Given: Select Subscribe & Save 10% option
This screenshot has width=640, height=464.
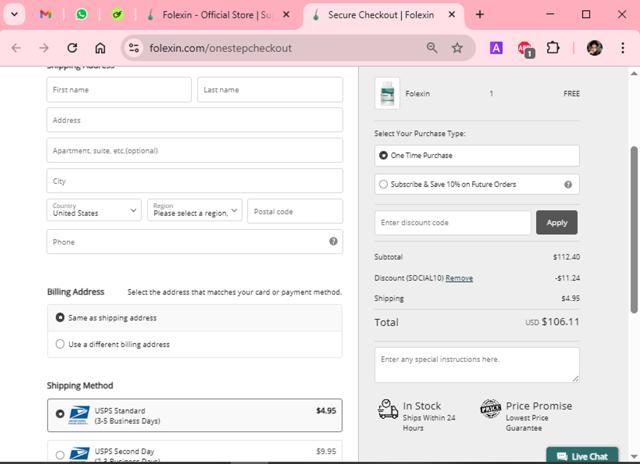Looking at the screenshot, I should (x=477, y=184).
